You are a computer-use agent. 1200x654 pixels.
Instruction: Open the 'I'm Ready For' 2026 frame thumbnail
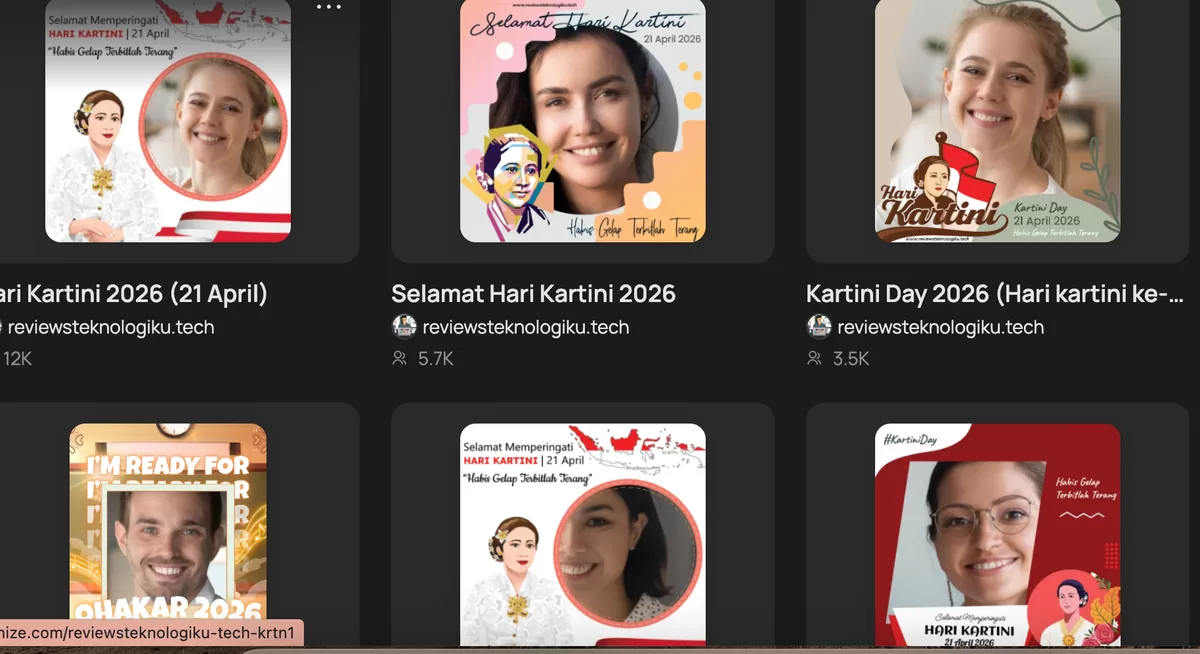168,535
